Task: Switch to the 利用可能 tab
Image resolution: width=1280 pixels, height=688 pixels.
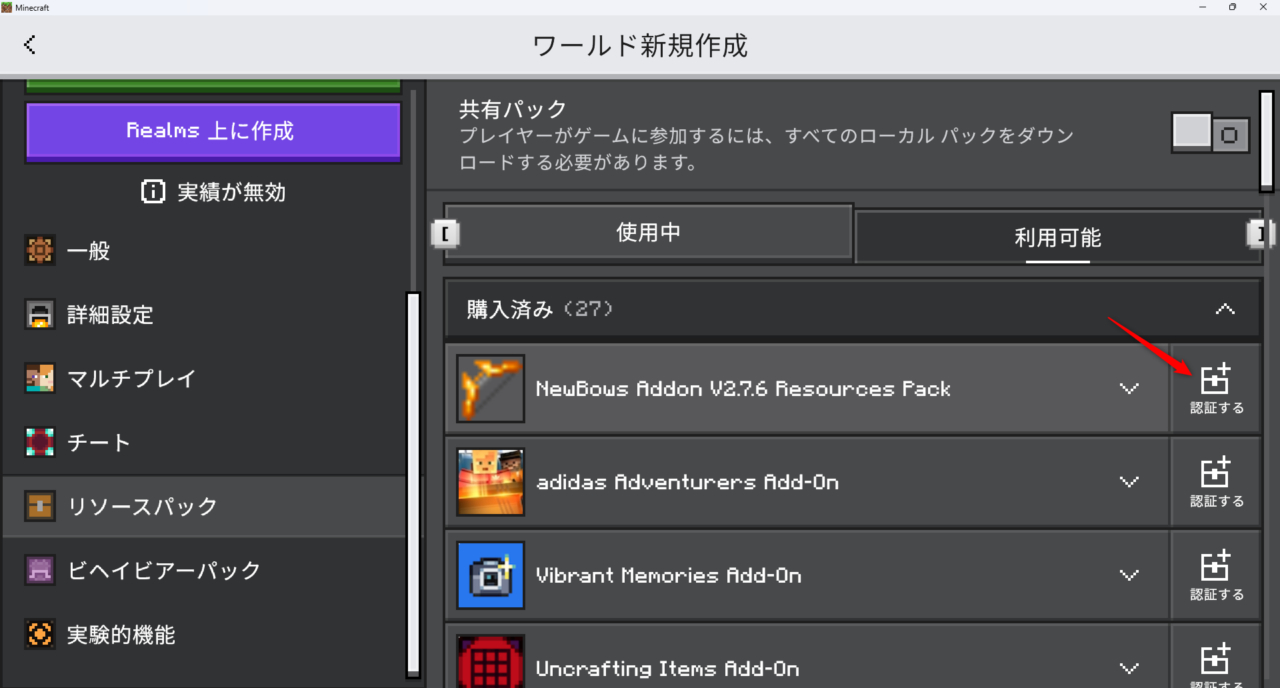Action: (1057, 238)
